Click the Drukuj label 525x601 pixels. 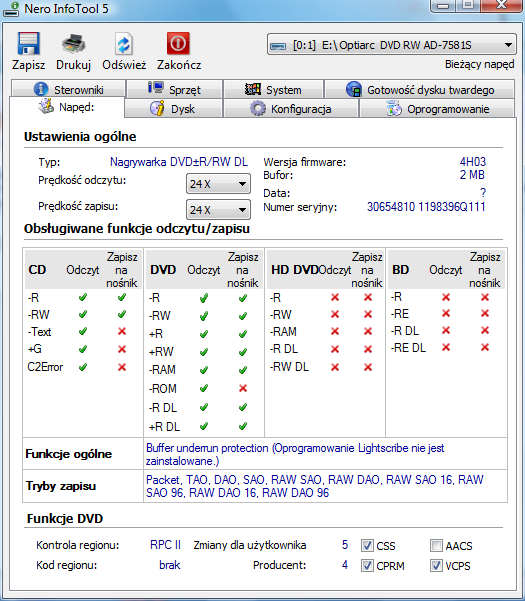click(x=73, y=65)
